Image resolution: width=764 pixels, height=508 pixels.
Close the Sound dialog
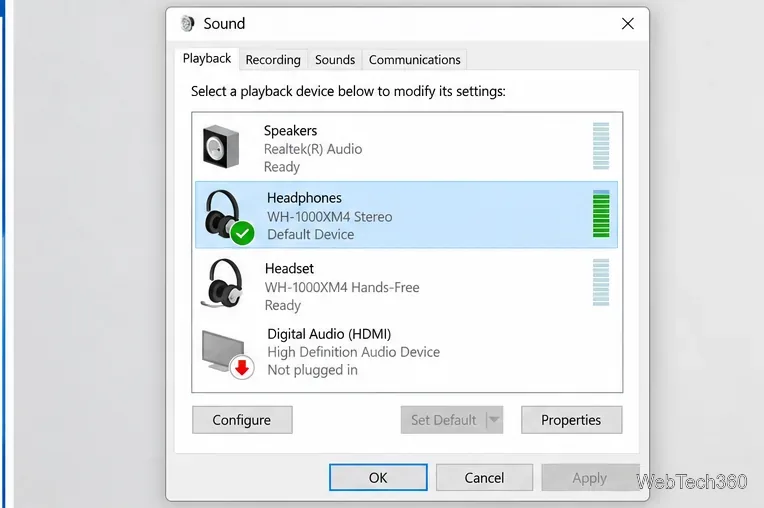click(x=628, y=23)
